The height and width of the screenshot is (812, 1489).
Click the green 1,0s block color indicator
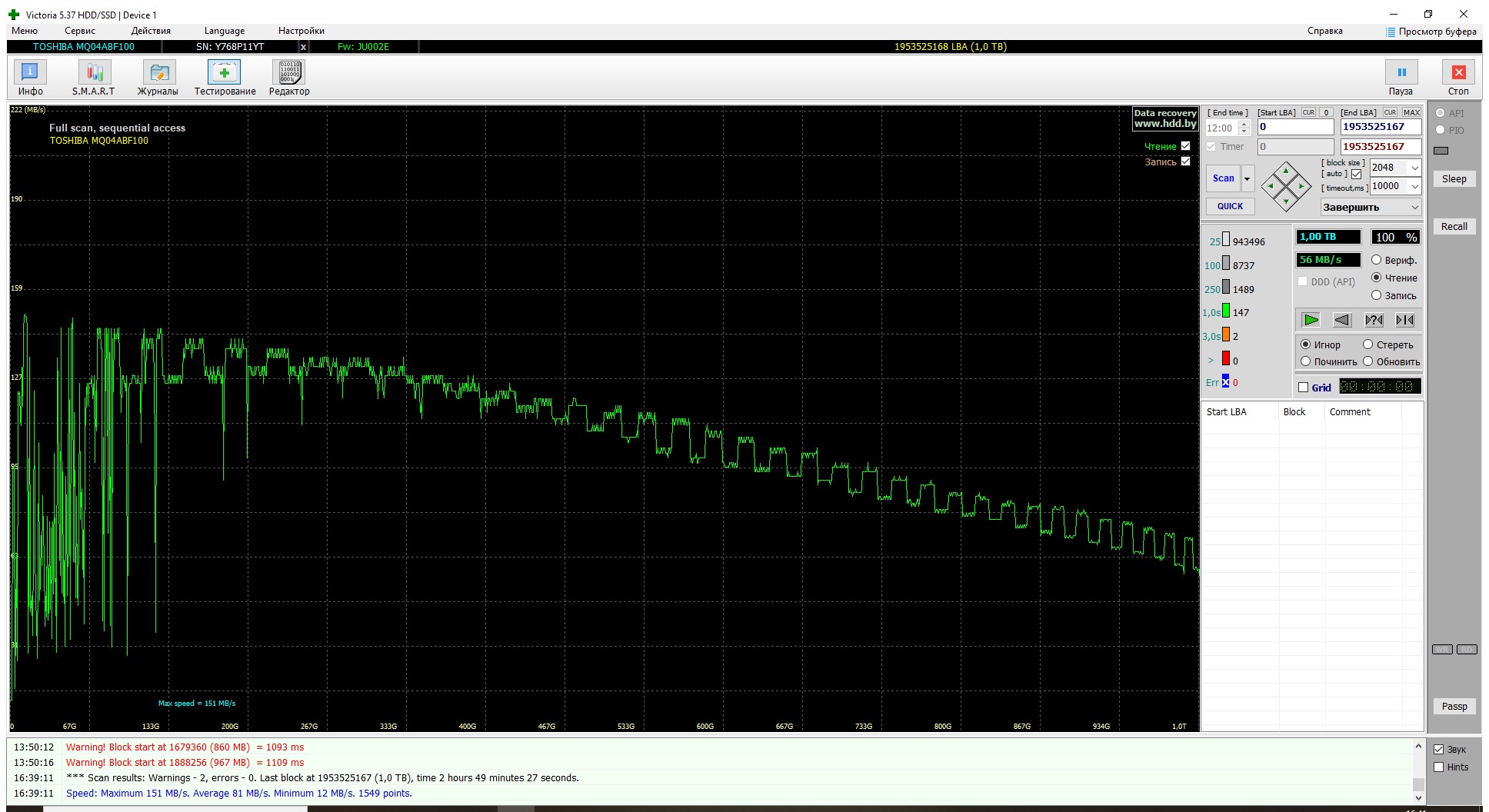click(1226, 311)
